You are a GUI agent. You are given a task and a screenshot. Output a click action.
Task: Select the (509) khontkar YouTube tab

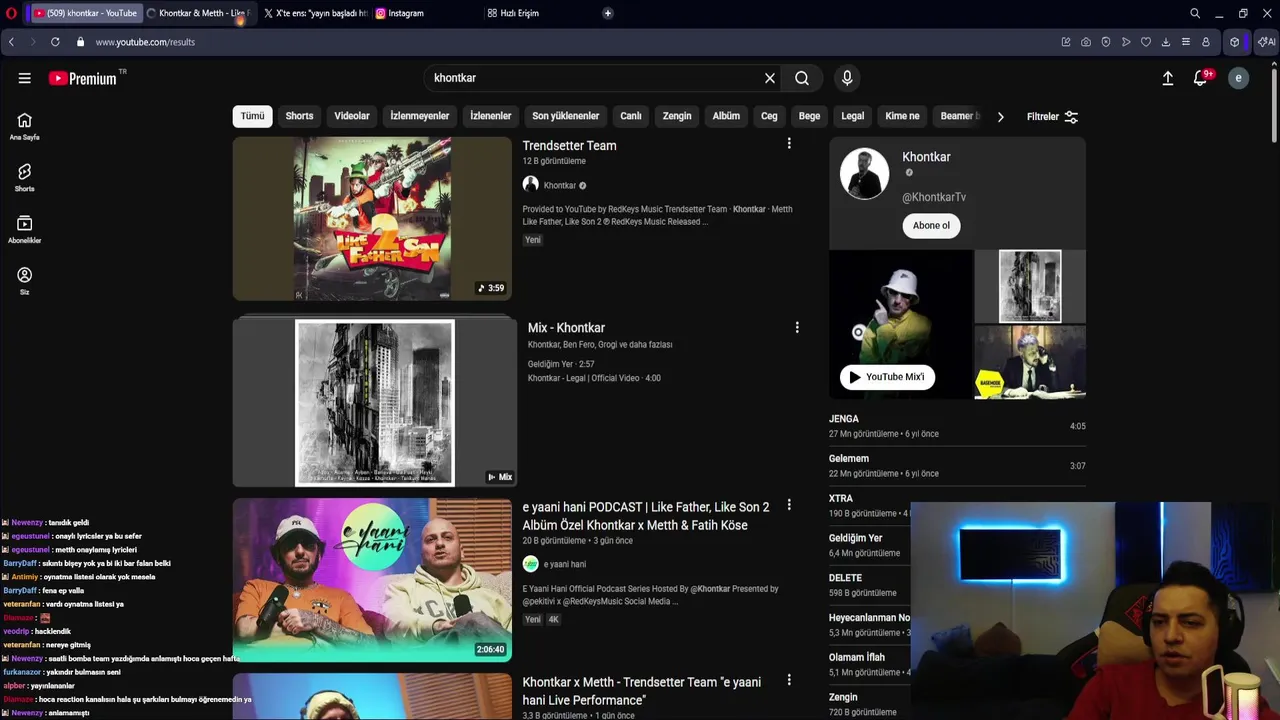[85, 13]
